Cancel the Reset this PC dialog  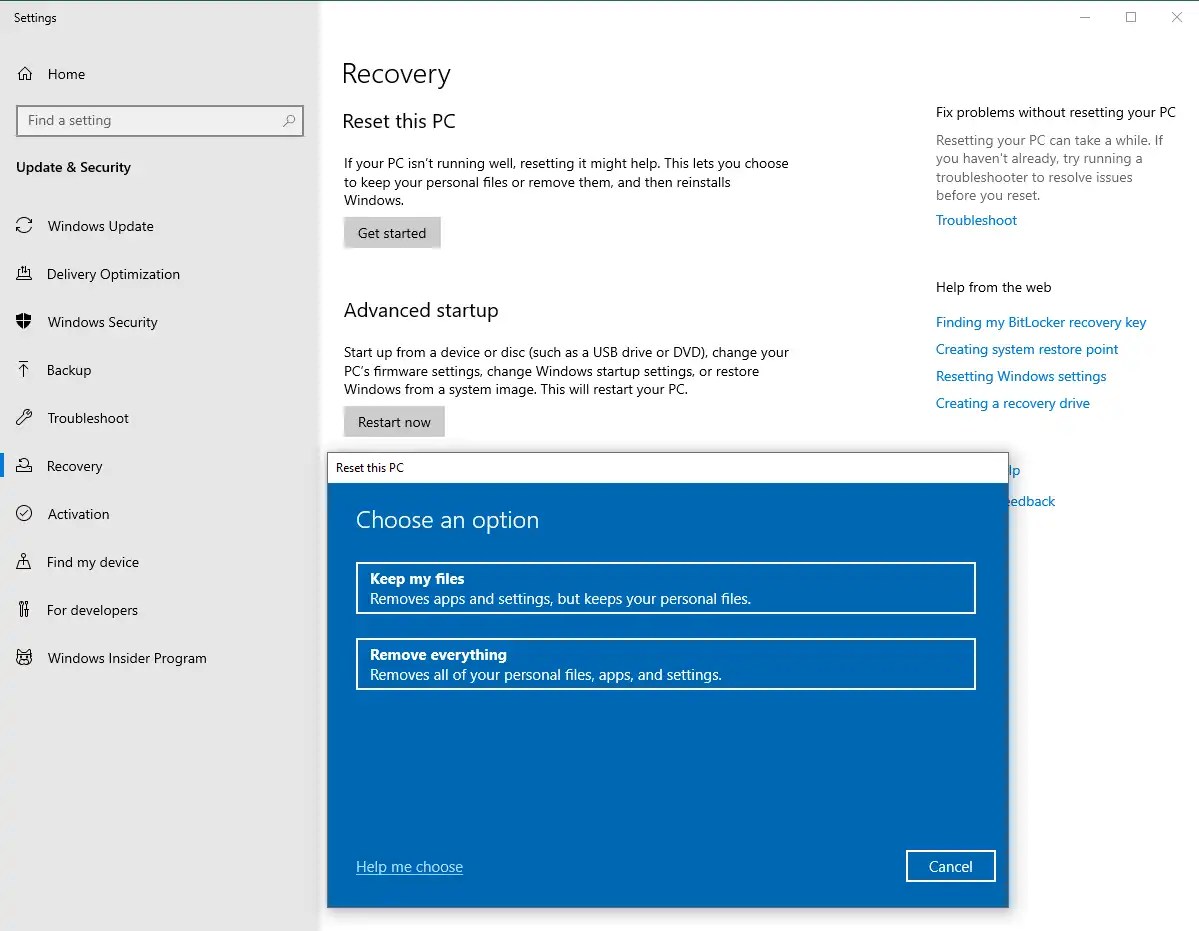pos(950,866)
